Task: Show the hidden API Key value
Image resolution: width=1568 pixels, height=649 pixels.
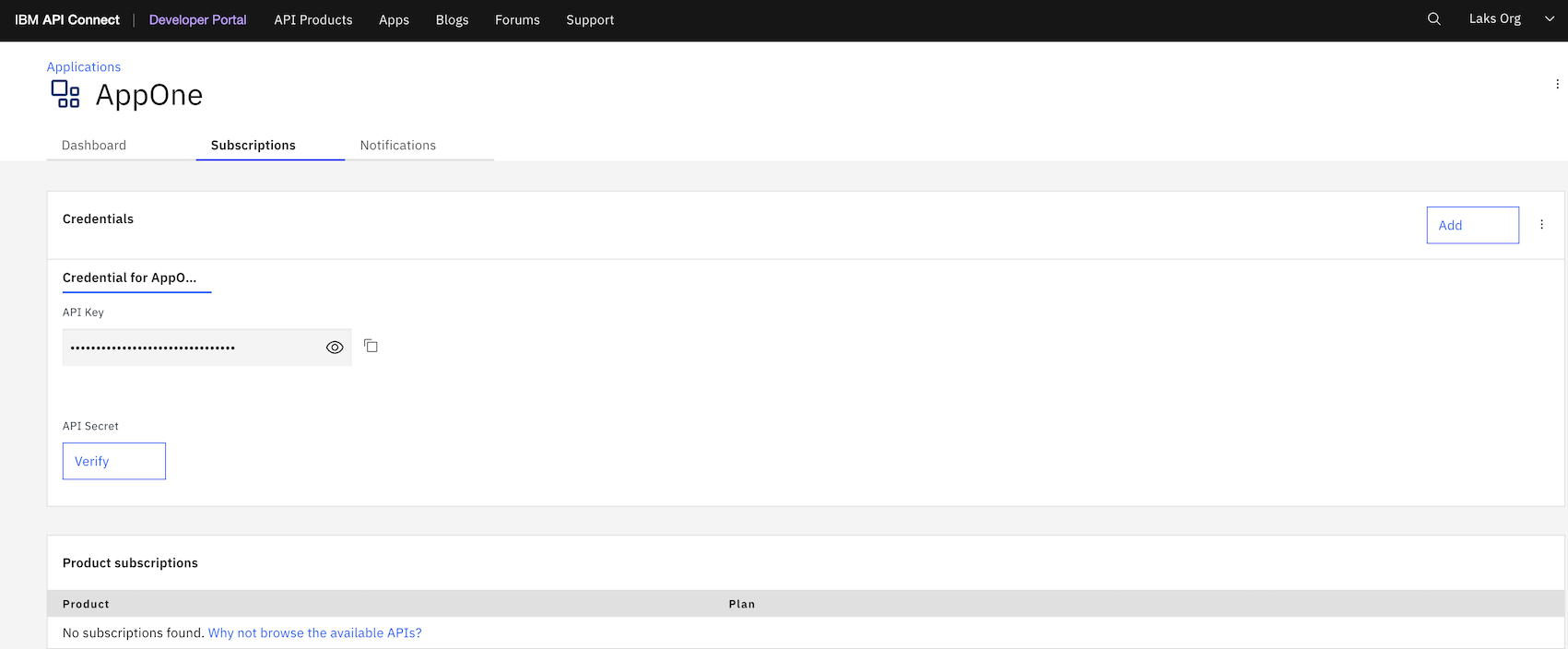Action: 335,348
